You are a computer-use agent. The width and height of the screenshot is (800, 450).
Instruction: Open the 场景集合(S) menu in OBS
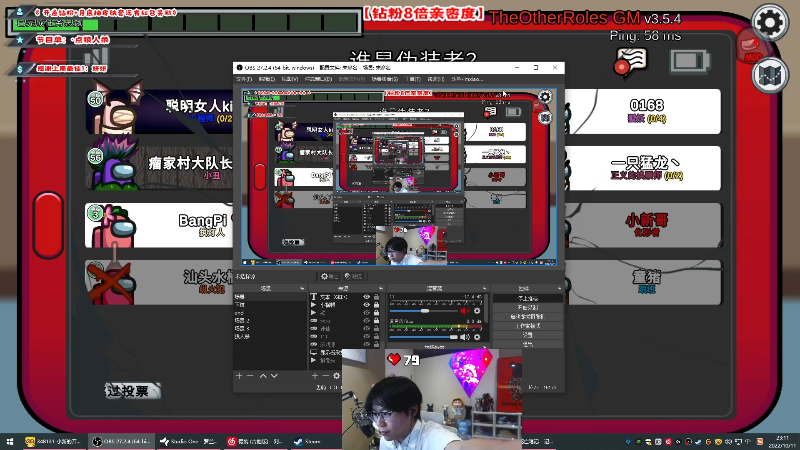(385, 79)
